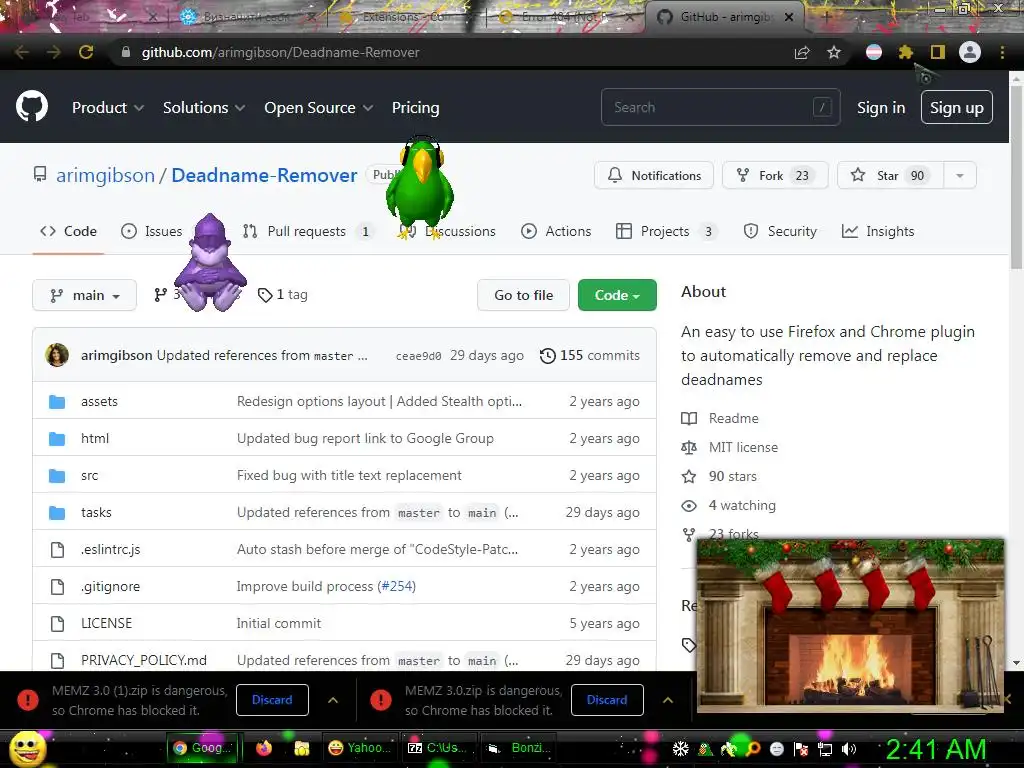Star the repository

(890, 176)
